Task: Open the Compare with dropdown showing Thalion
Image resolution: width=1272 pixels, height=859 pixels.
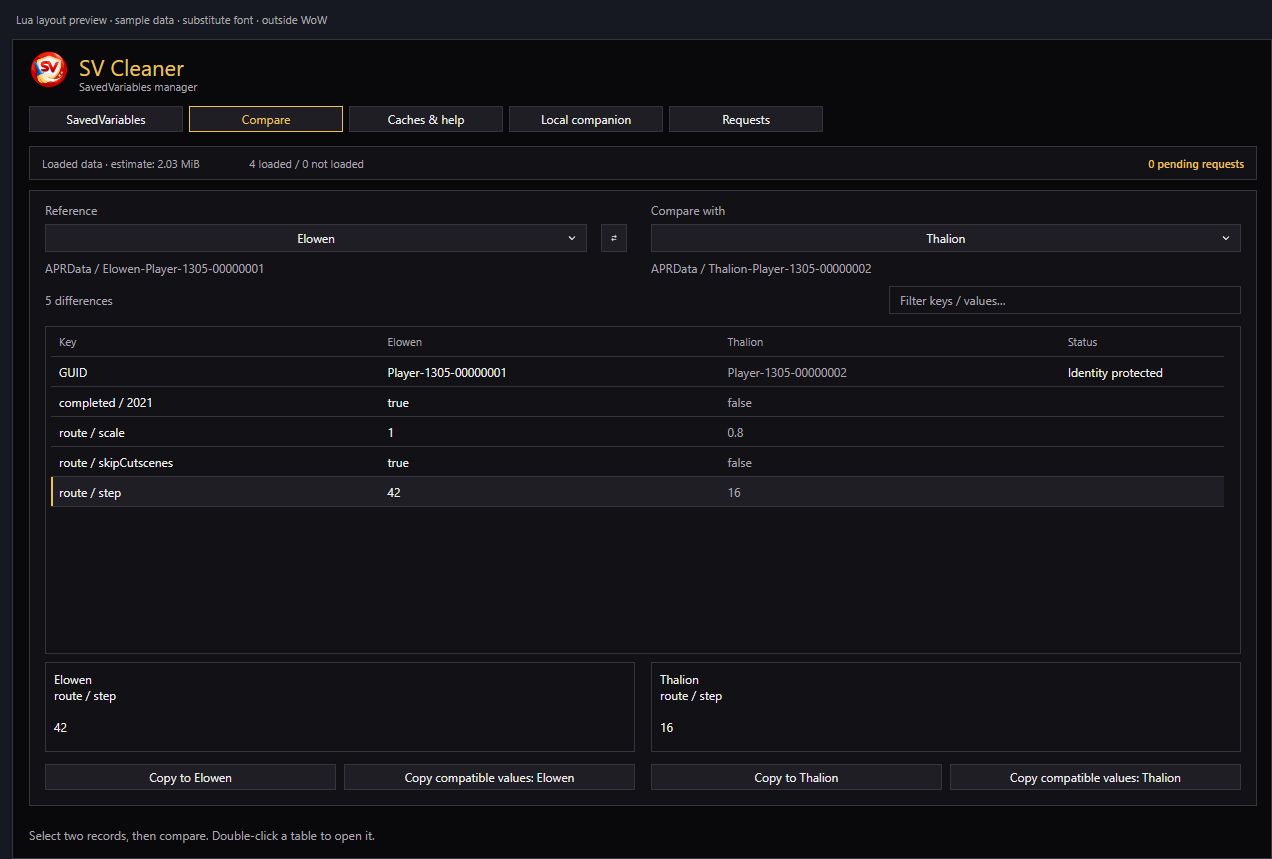Action: click(946, 238)
